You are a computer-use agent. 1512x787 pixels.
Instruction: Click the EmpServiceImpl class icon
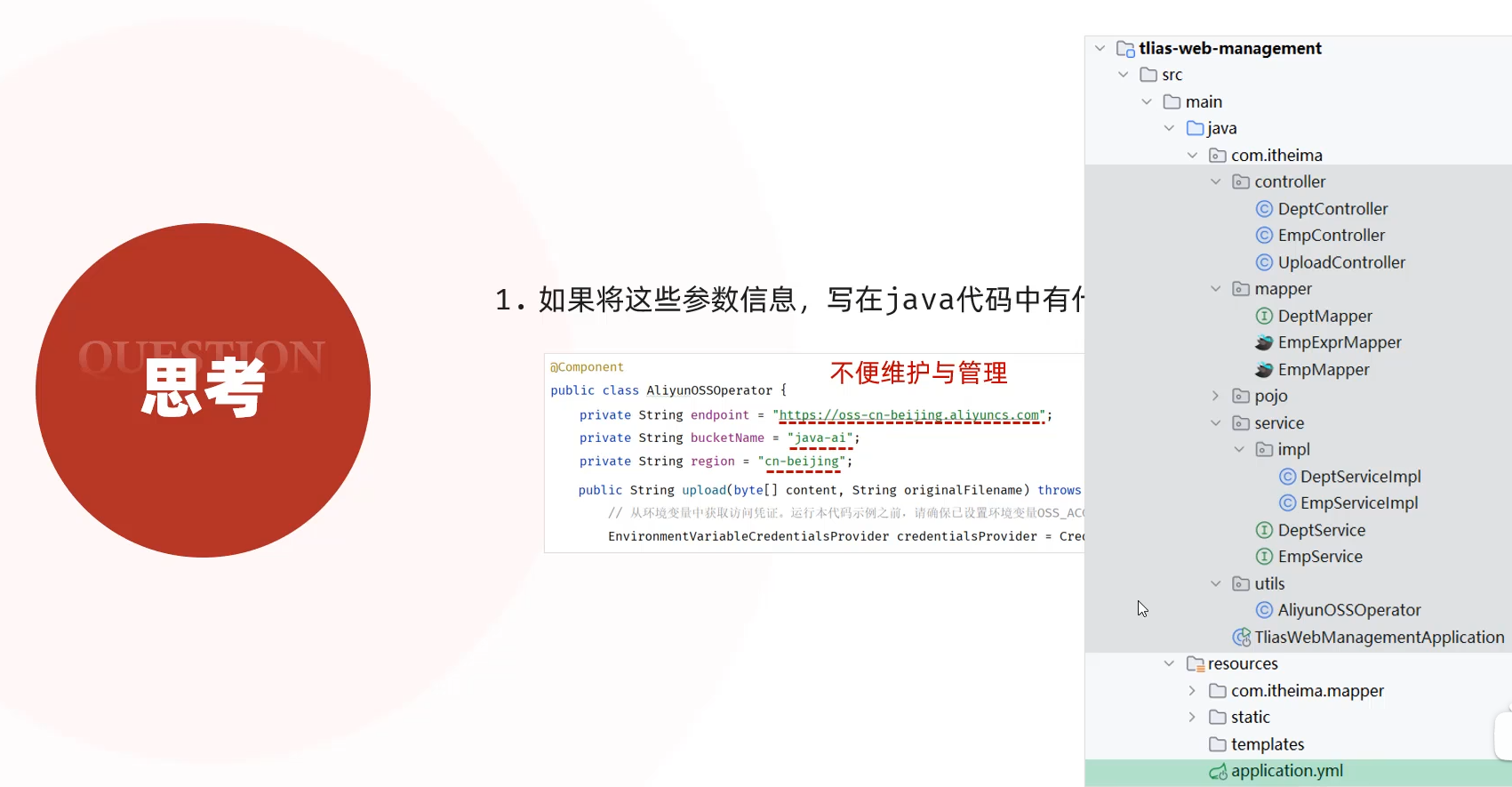pos(1287,503)
